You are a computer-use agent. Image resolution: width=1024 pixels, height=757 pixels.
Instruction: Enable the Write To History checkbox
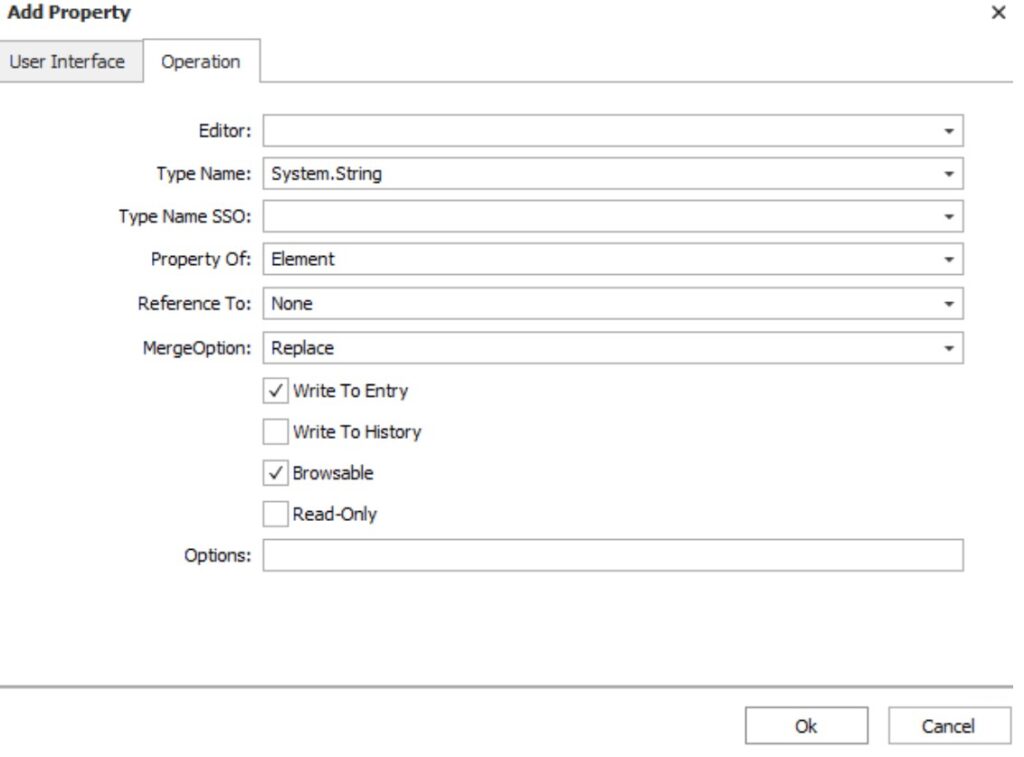pos(276,432)
